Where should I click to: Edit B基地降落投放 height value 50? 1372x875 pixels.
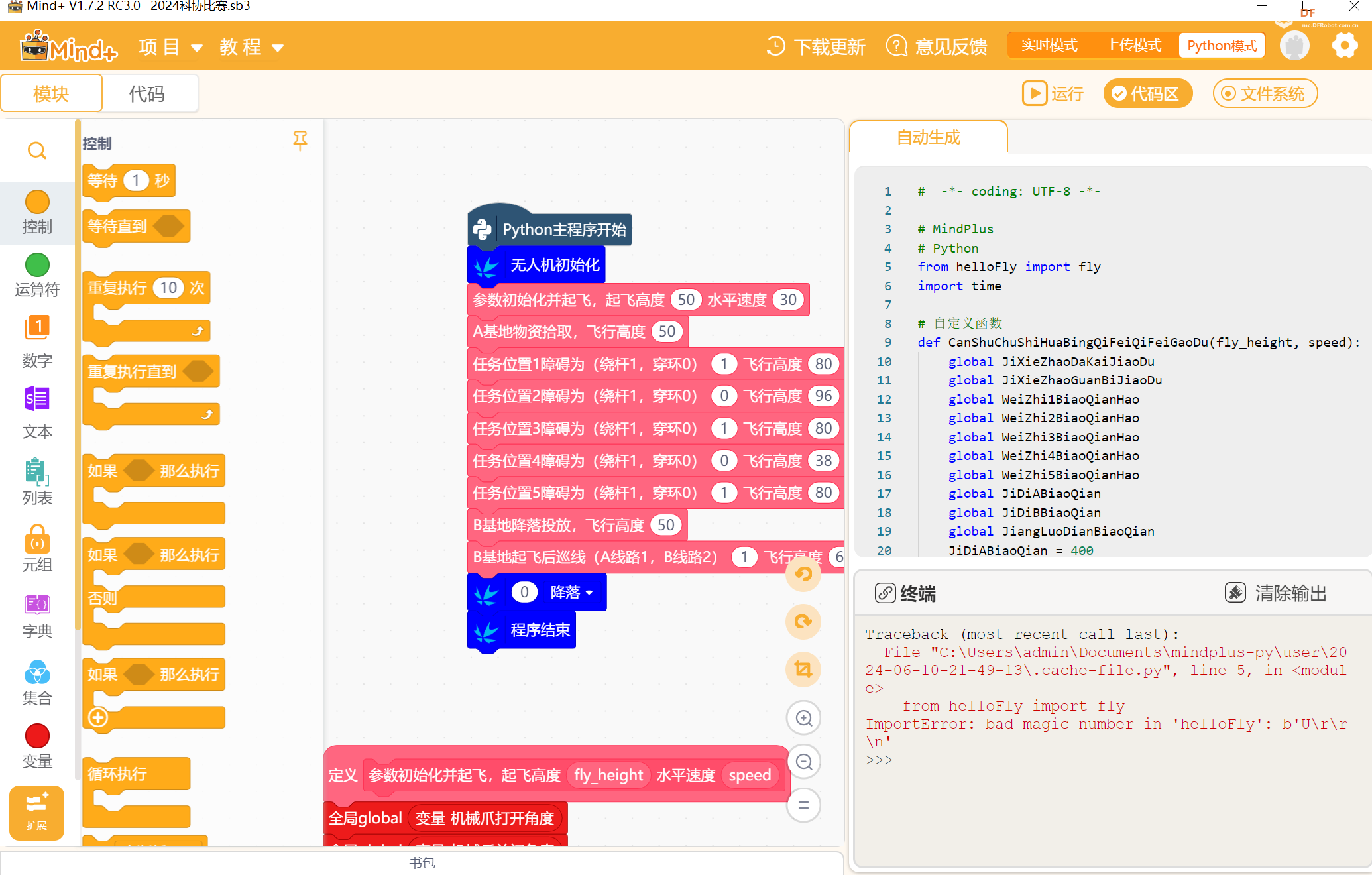666,525
